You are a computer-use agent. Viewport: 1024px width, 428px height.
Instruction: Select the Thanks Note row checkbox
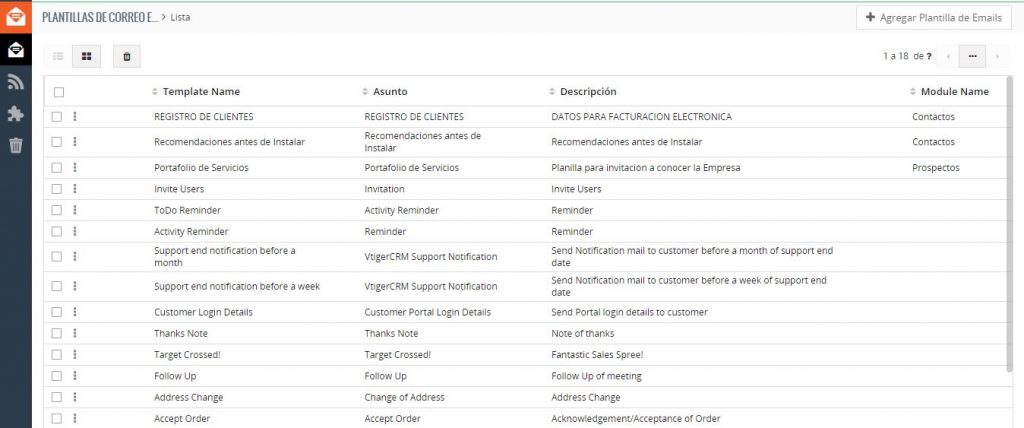[58, 333]
